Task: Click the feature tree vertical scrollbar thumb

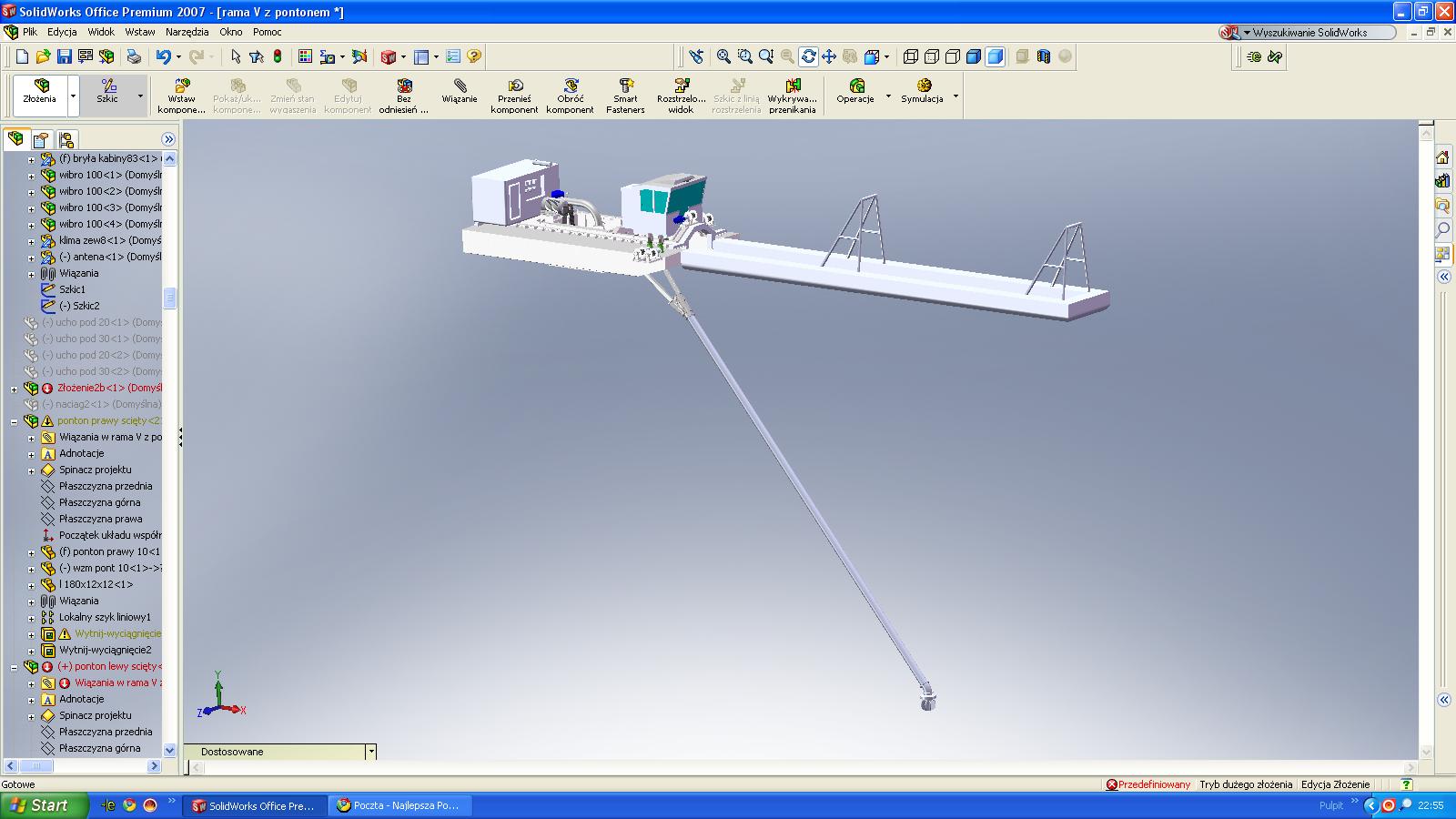Action: point(169,298)
